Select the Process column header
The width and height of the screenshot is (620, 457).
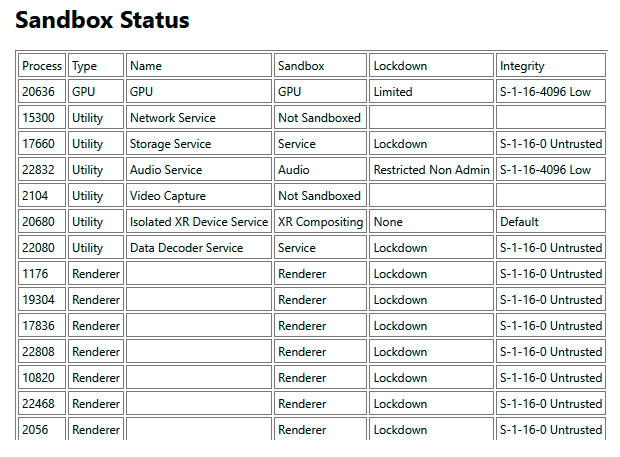point(42,66)
